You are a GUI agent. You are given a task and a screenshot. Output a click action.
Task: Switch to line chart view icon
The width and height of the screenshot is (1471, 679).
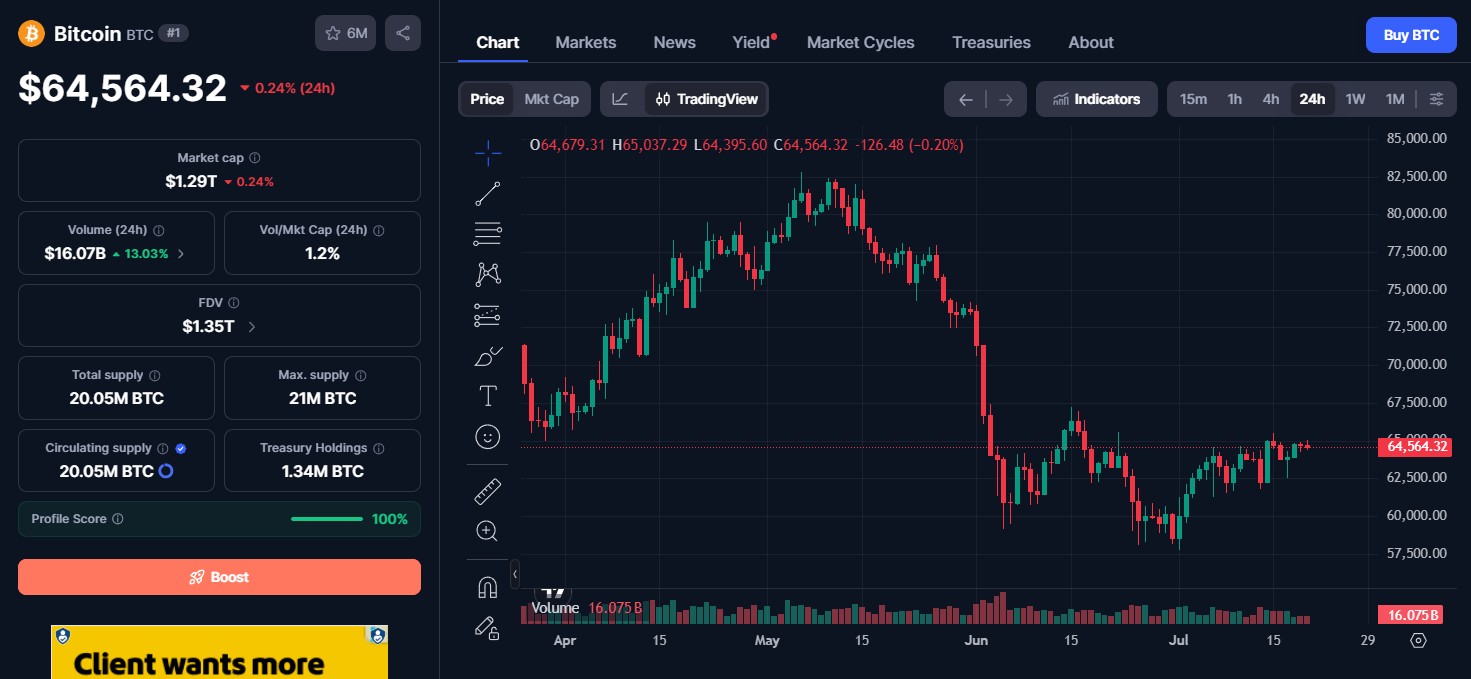click(621, 99)
